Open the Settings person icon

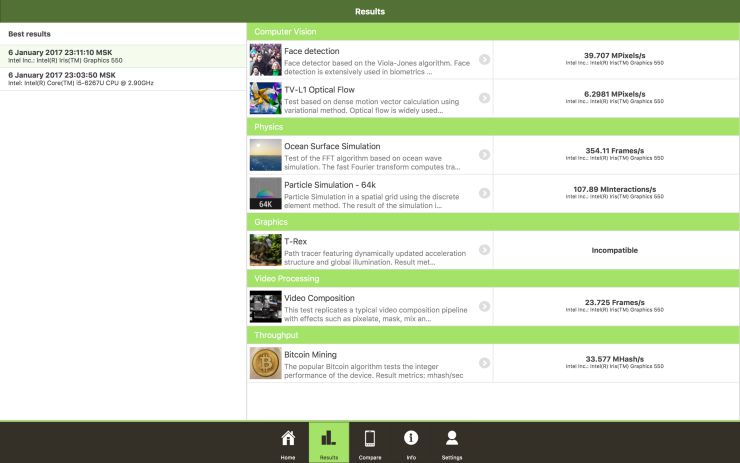coord(452,438)
